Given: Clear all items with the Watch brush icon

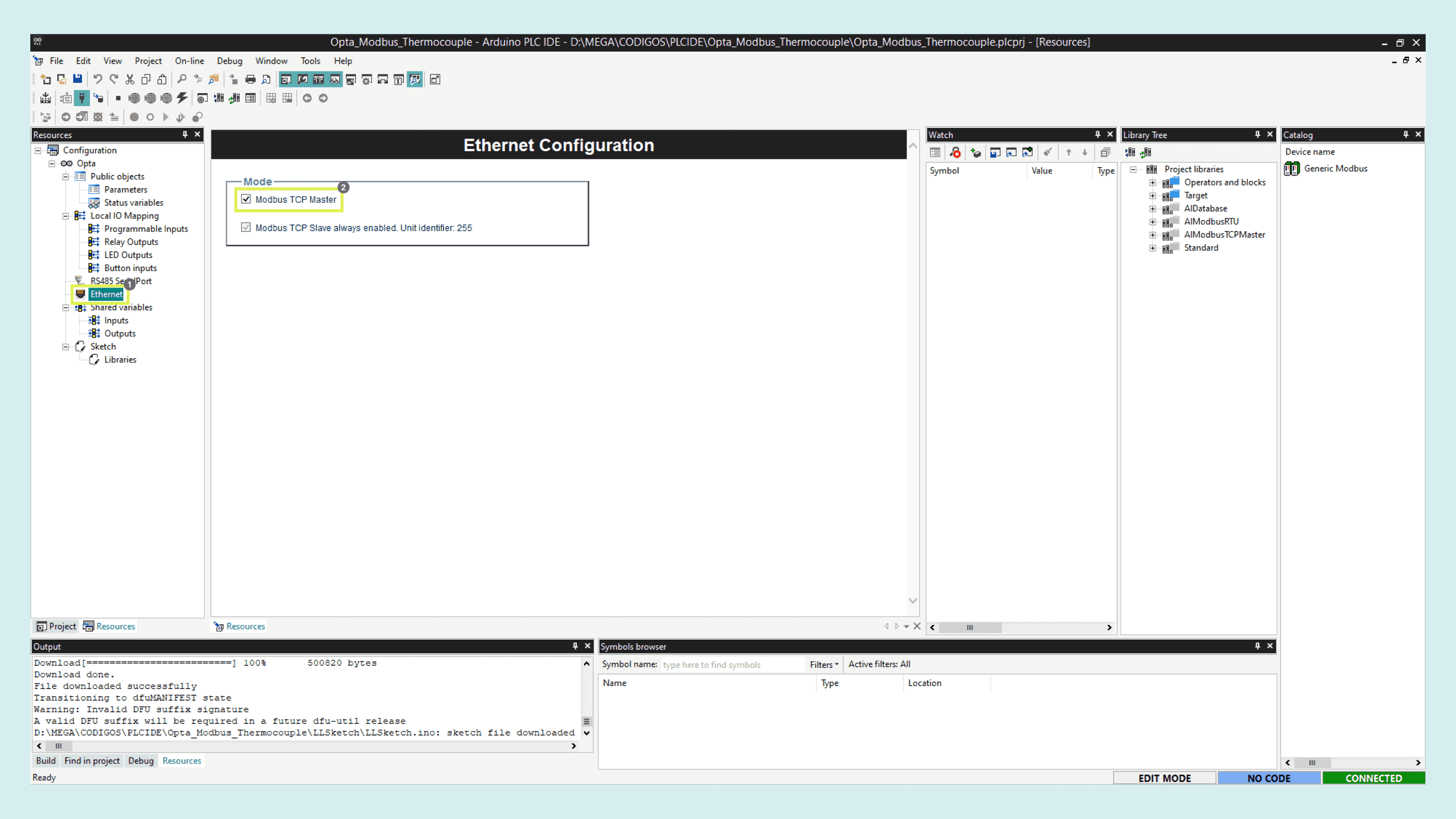Looking at the screenshot, I should [x=1048, y=152].
